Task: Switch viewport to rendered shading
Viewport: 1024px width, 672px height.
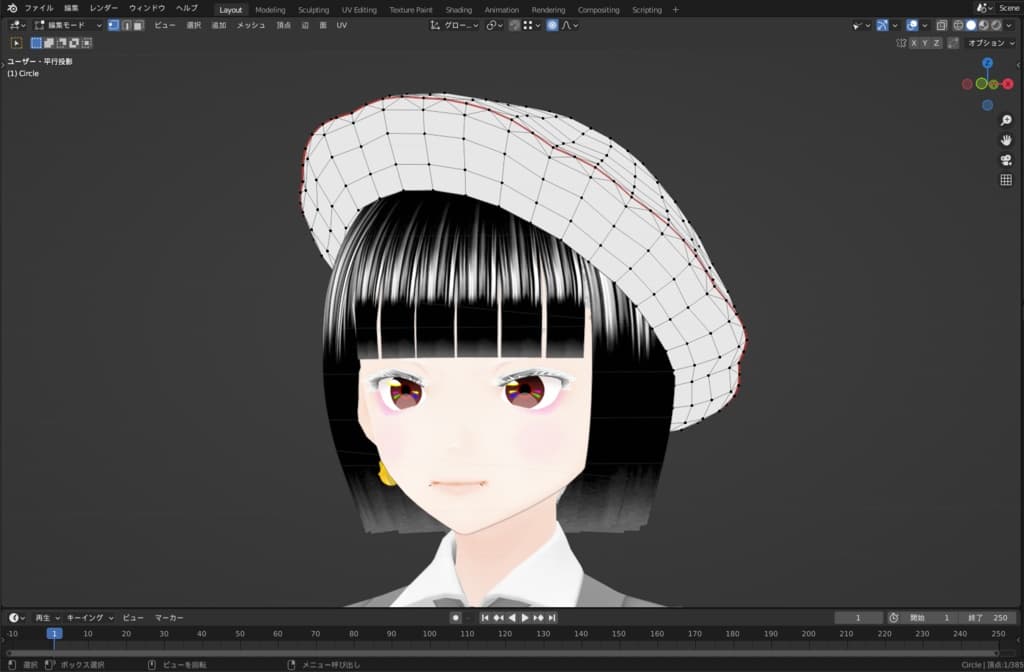Action: (x=996, y=25)
